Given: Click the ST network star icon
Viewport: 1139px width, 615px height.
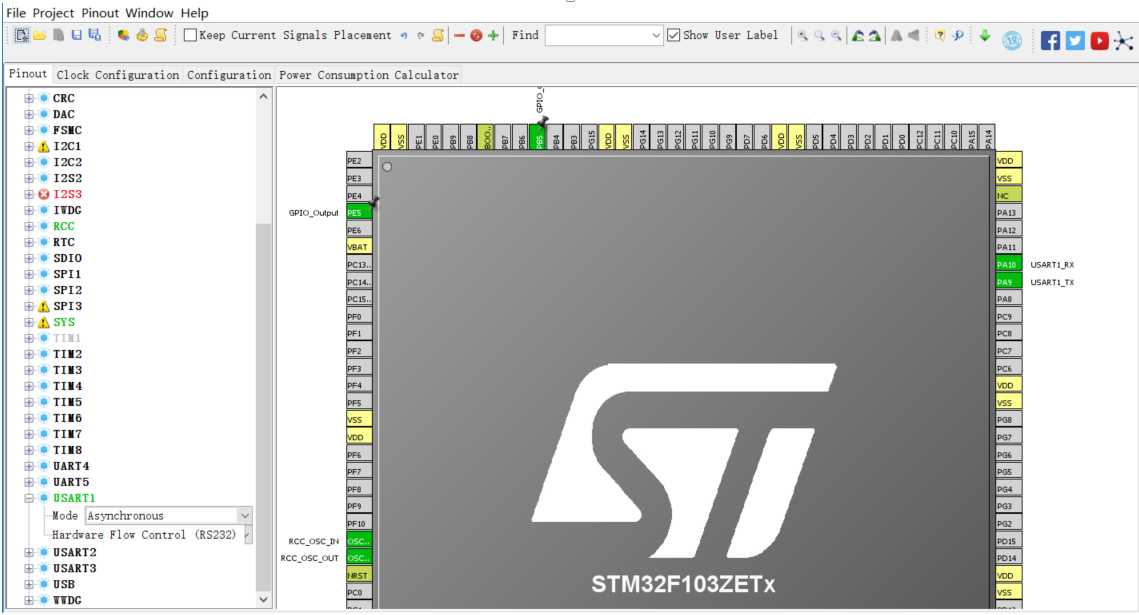Looking at the screenshot, I should [x=1124, y=41].
